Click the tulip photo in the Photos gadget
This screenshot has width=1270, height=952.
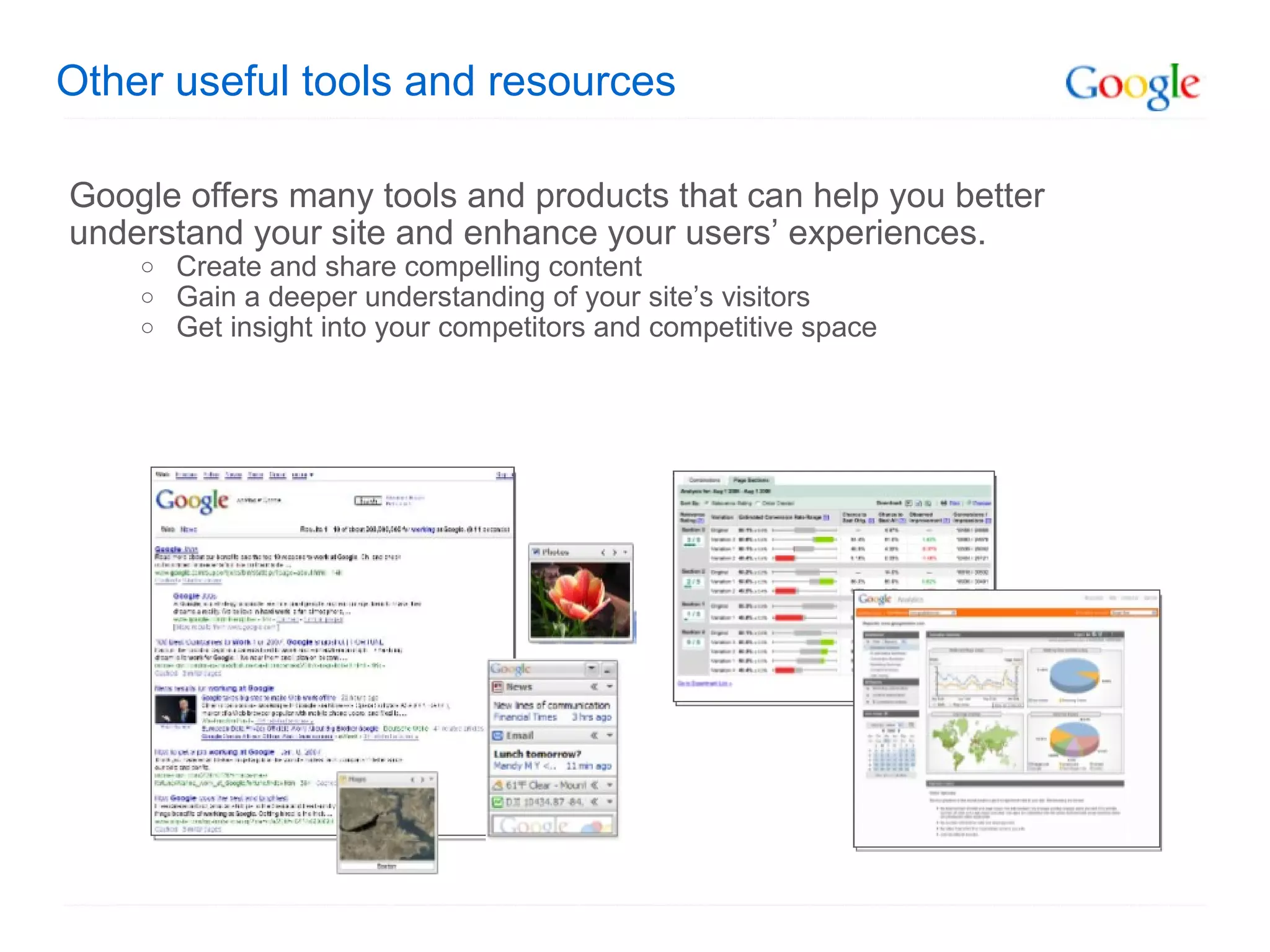pos(580,600)
